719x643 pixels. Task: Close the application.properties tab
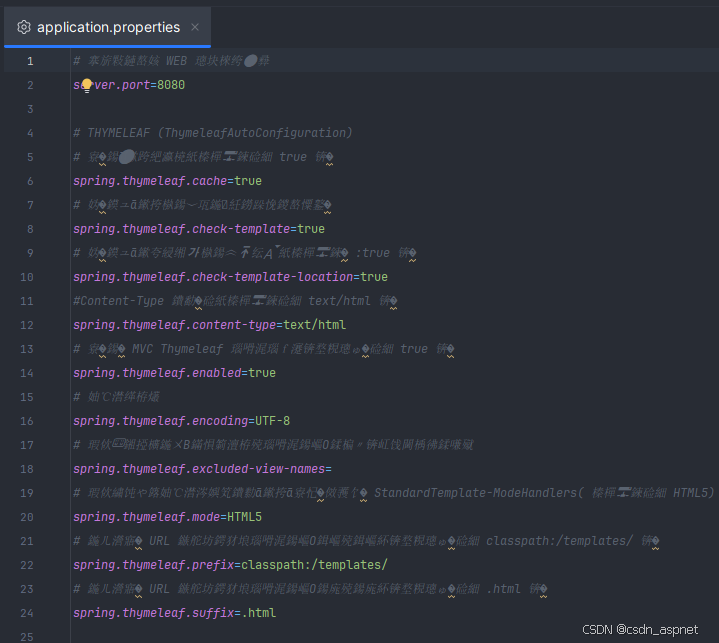coord(195,27)
